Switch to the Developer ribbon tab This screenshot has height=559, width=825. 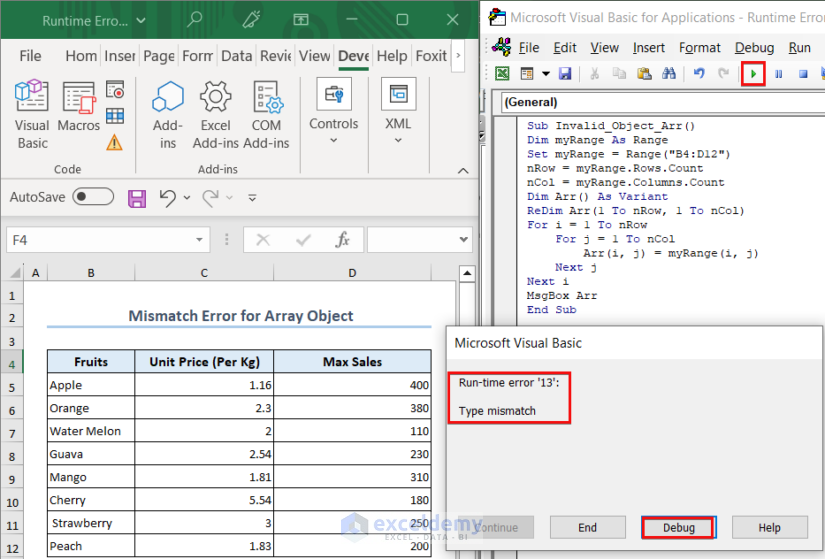pos(353,56)
